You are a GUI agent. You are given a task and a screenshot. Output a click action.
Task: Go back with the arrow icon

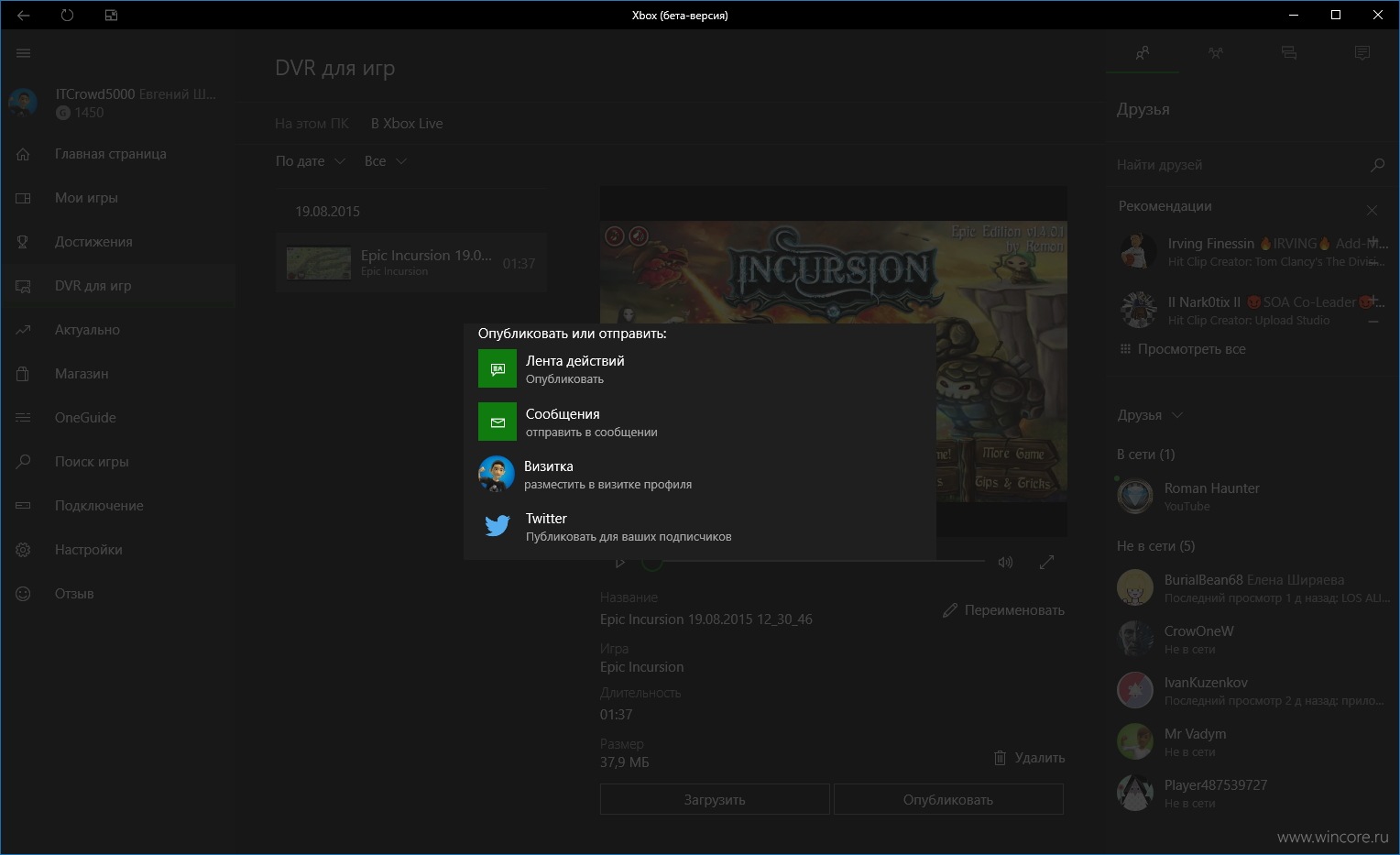tap(24, 16)
